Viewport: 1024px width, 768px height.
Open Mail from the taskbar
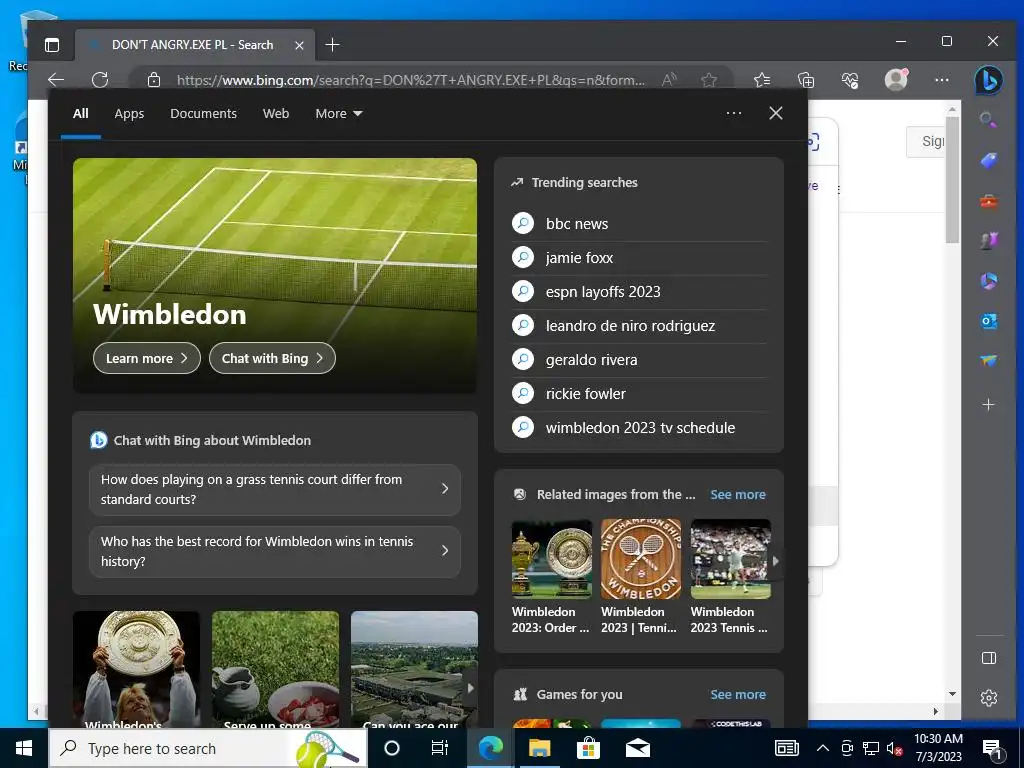pos(637,748)
